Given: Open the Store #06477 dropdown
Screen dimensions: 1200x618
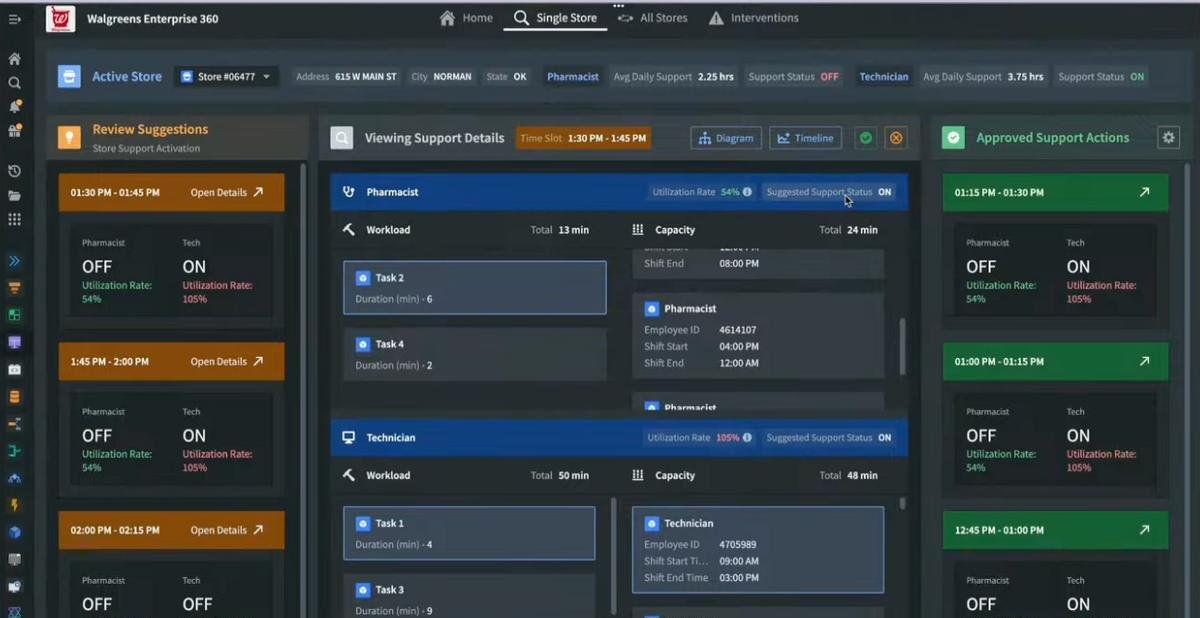Looking at the screenshot, I should [228, 77].
